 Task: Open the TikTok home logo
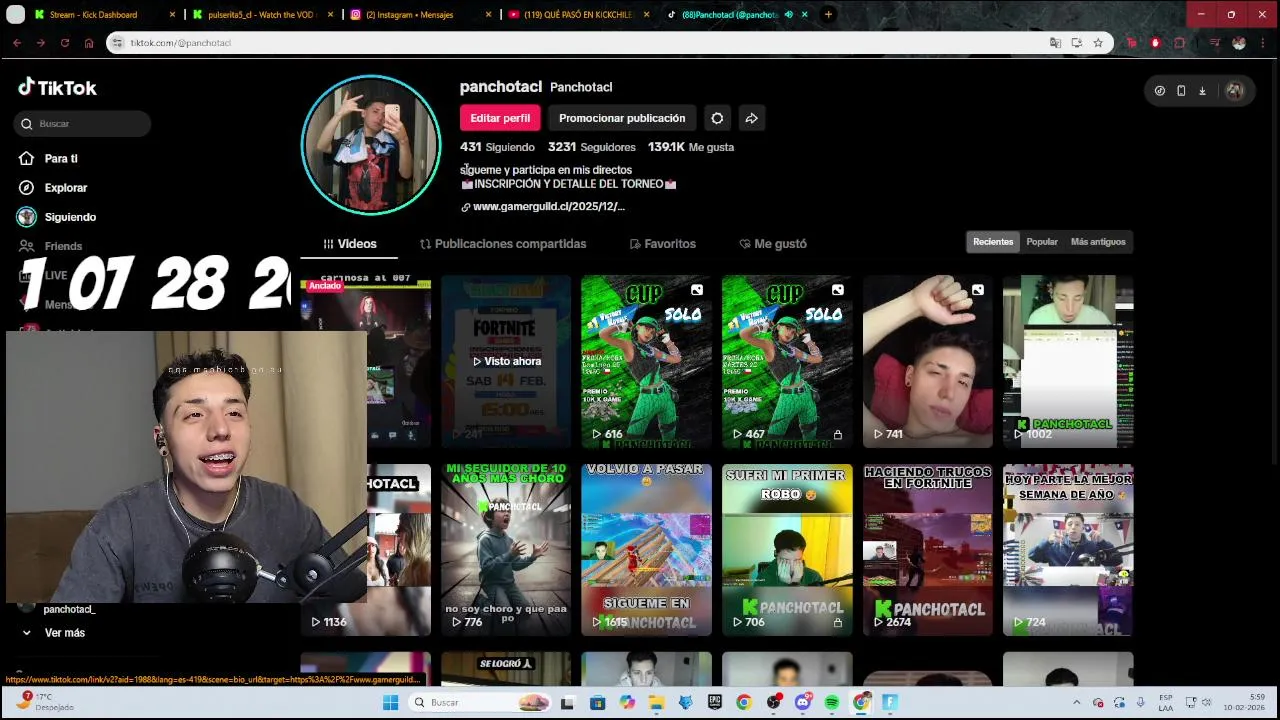(57, 88)
